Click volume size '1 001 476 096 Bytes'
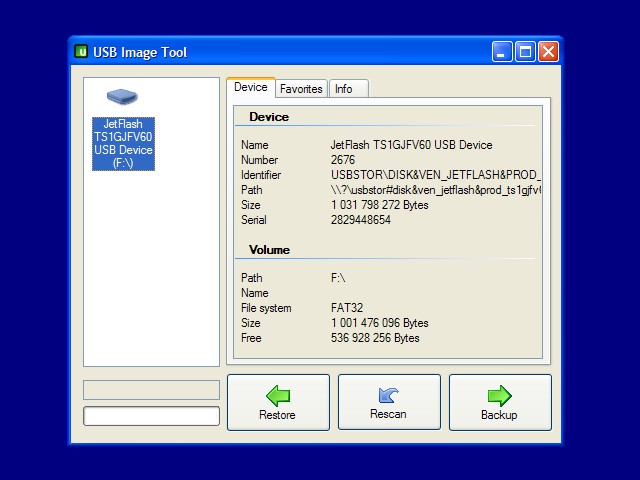Screen dimensions: 640x480 click(380, 323)
